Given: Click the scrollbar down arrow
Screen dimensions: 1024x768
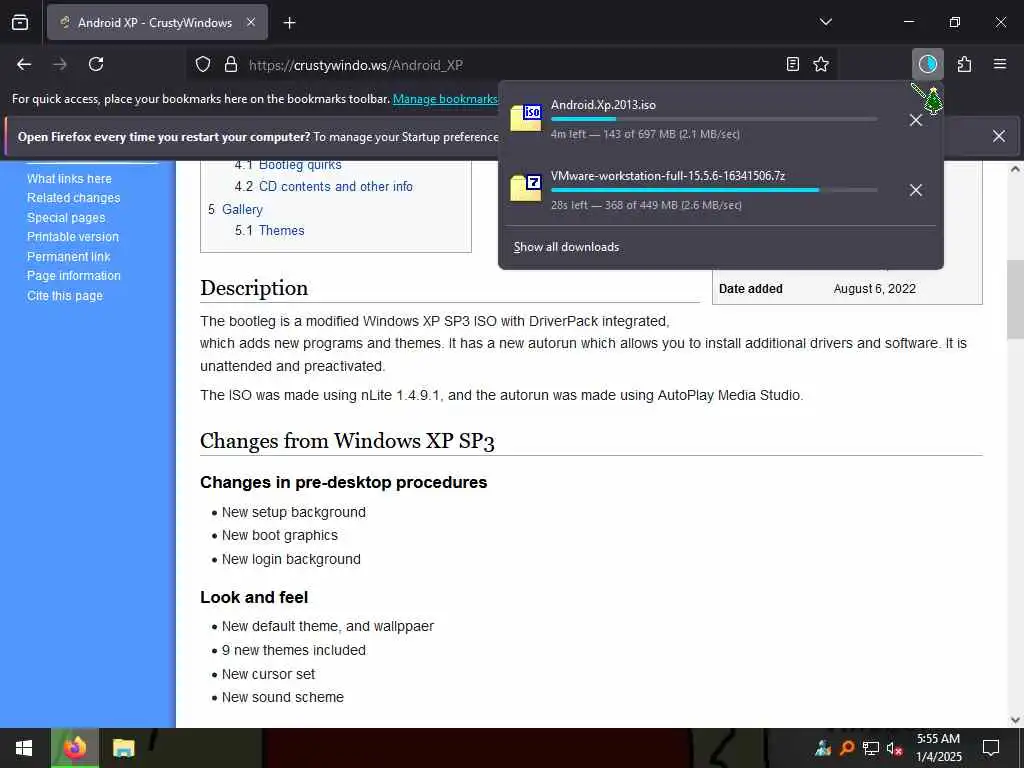Looking at the screenshot, I should (1015, 720).
